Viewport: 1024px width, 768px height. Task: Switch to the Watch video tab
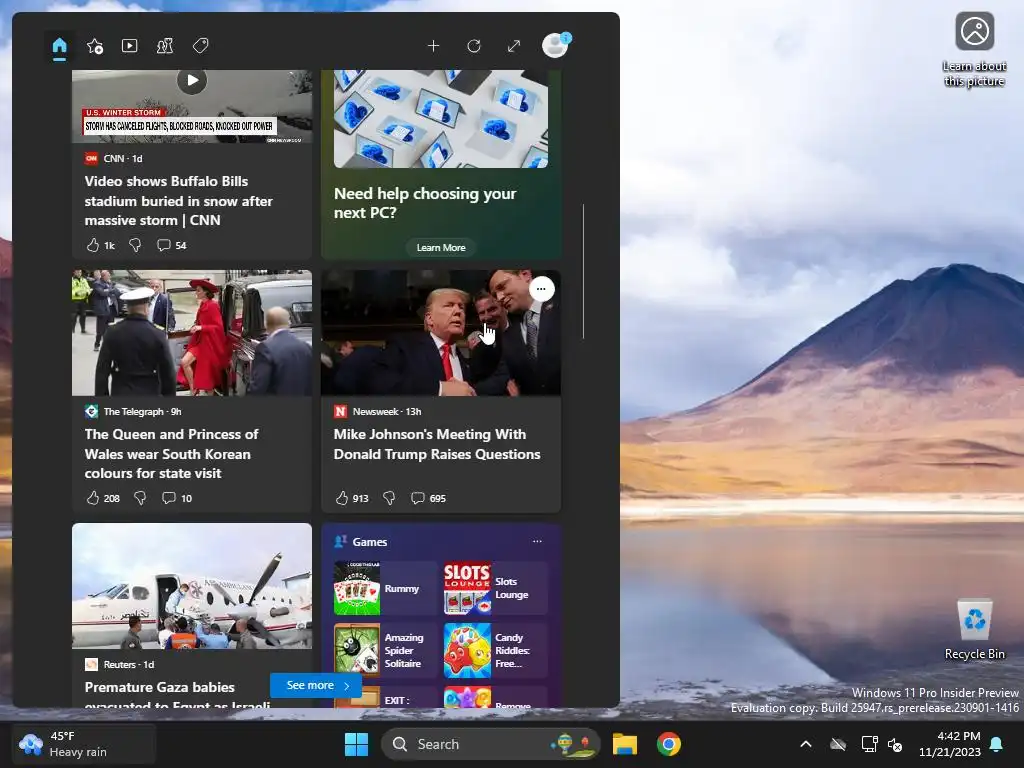click(129, 46)
